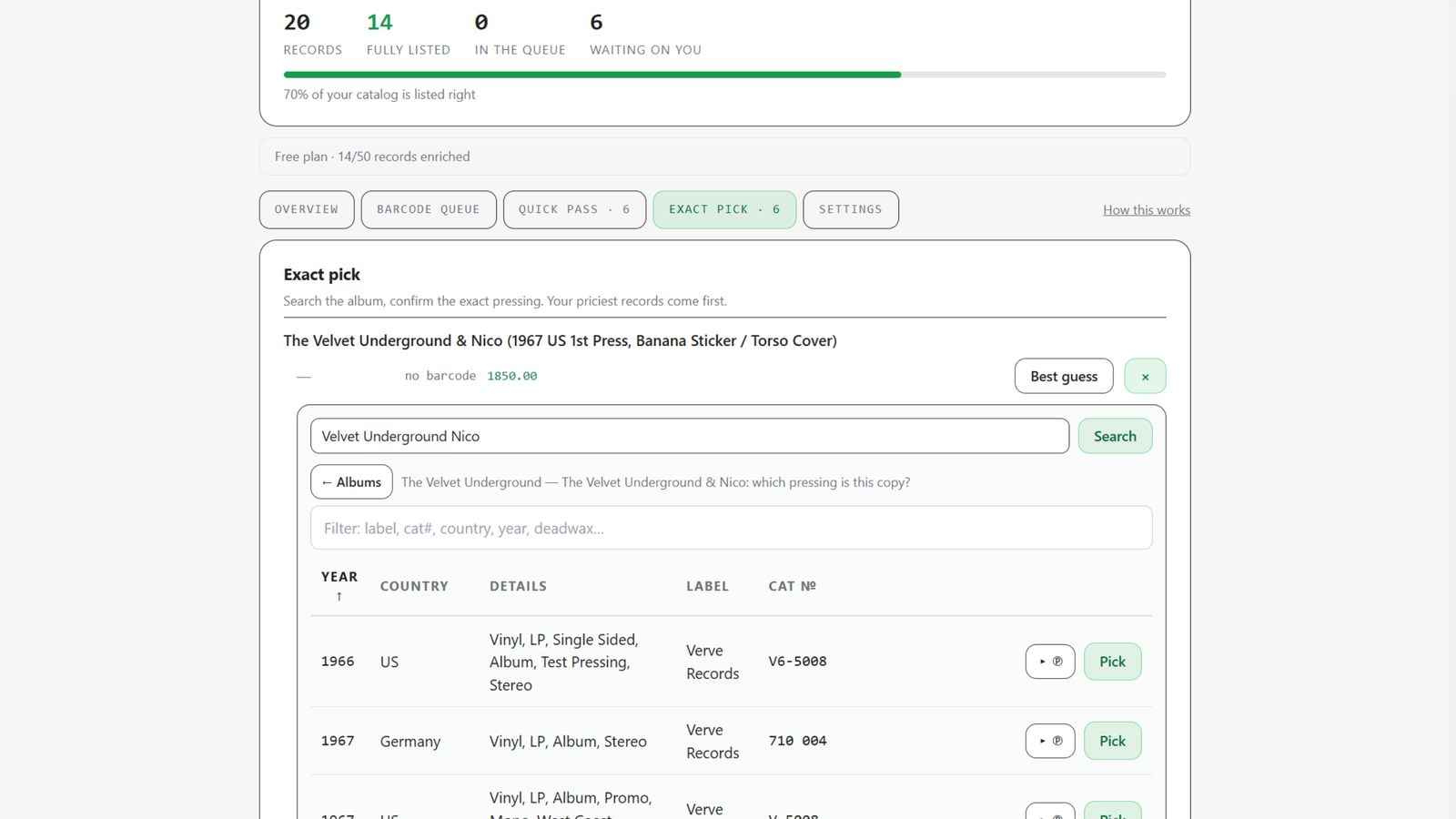Click the 1850.00 price value

click(x=512, y=376)
